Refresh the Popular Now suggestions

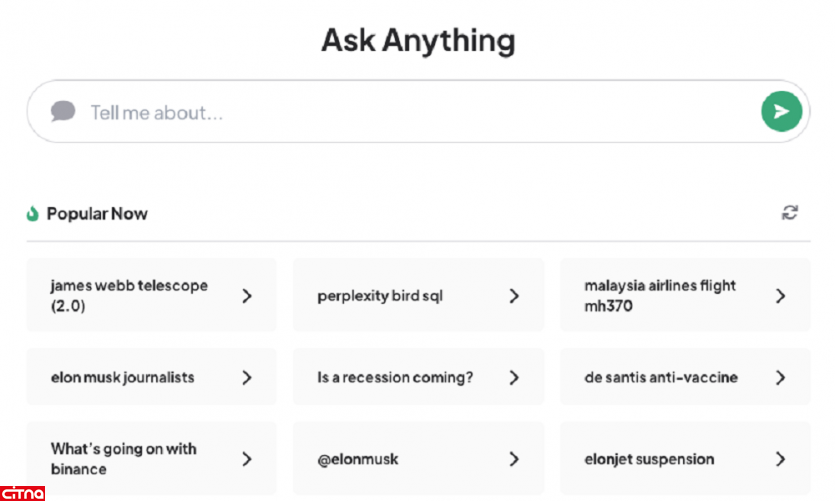[x=790, y=212]
